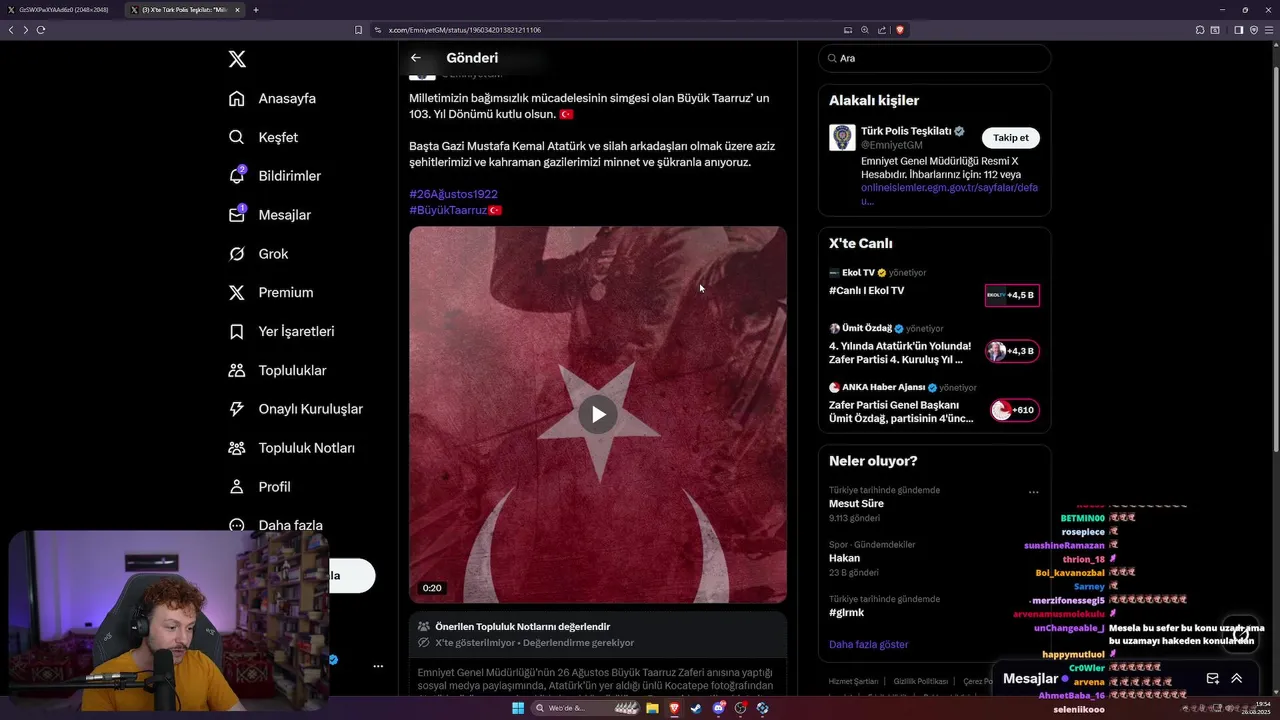Open the new message icon in Mesajlar bar
The width and height of the screenshot is (1280, 720).
pos(1213,678)
